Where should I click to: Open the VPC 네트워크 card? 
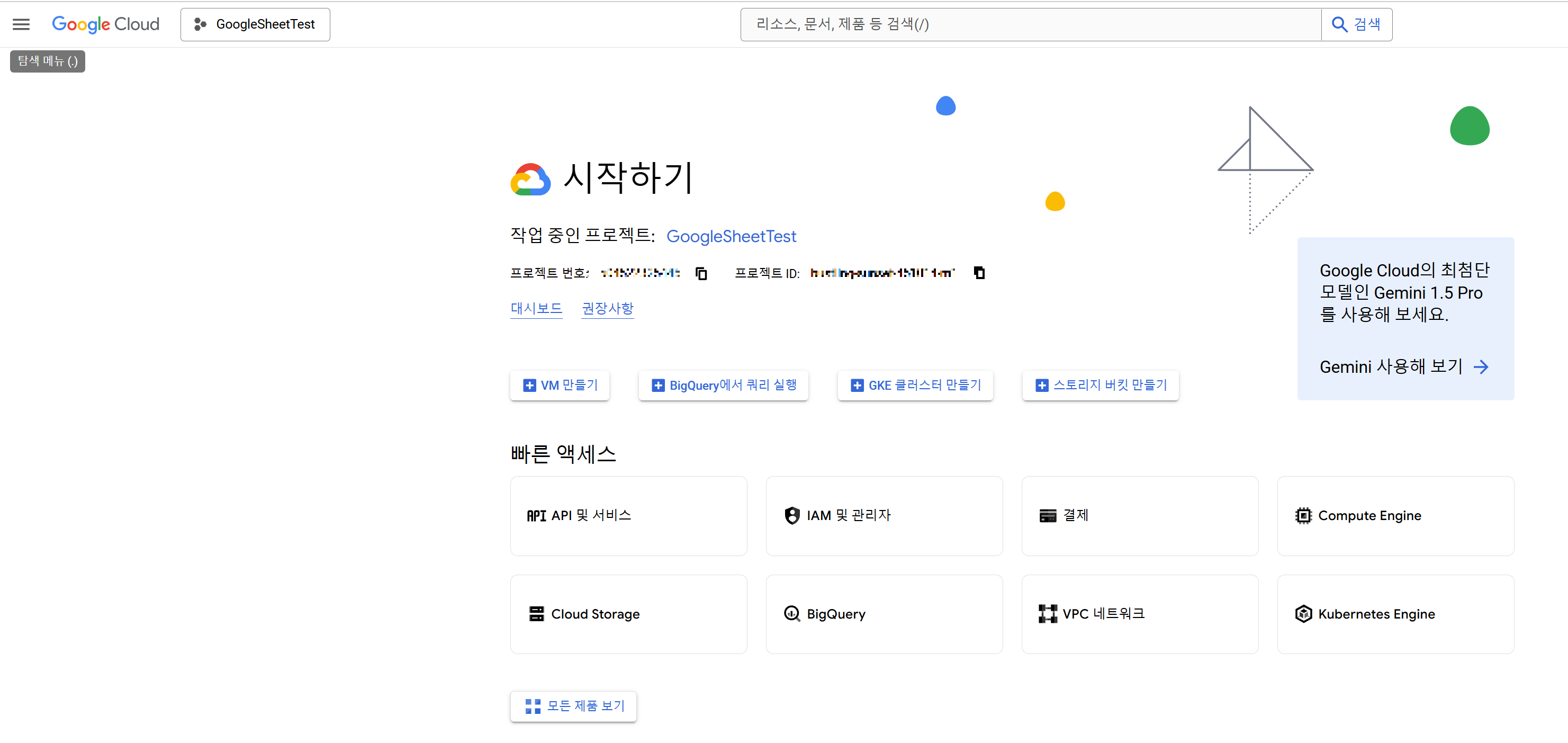click(x=1140, y=614)
